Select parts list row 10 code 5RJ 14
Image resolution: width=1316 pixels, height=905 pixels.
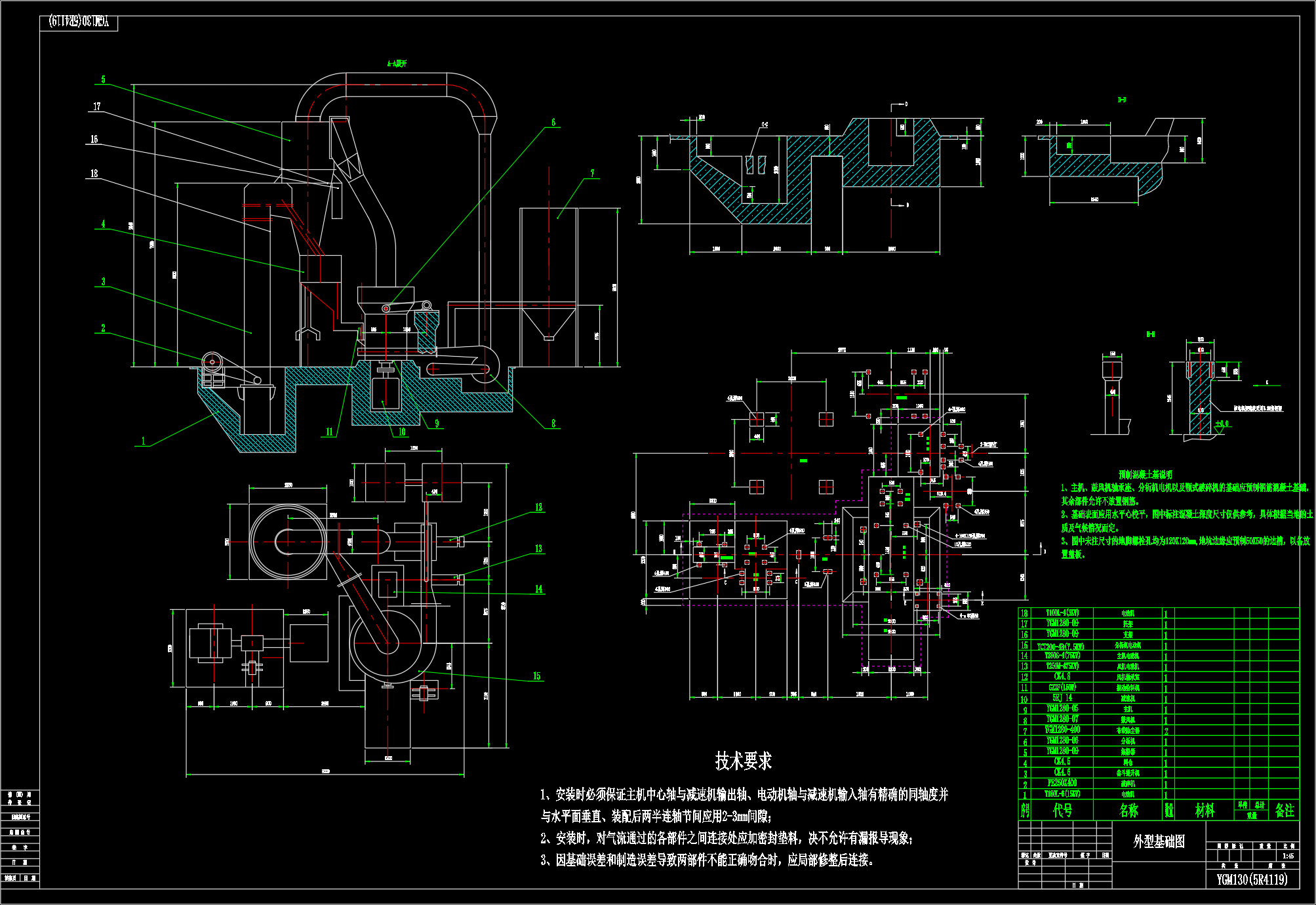pos(1062,698)
